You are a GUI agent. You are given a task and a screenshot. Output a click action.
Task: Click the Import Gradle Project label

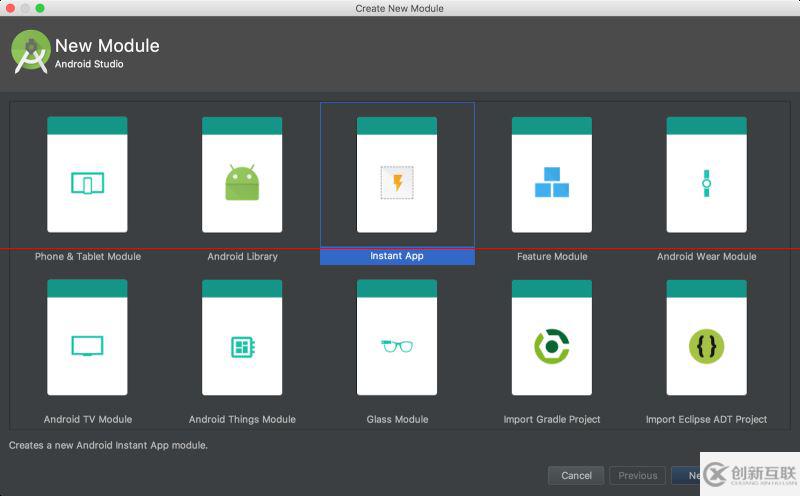coord(552,419)
